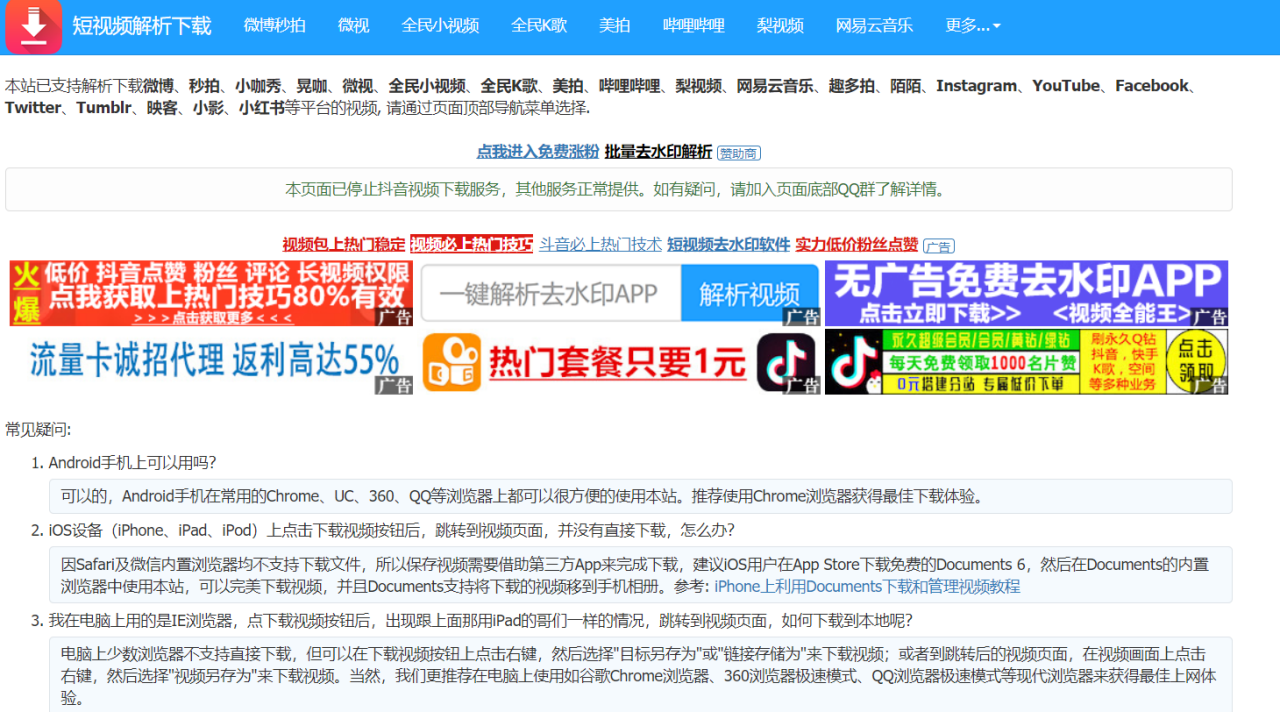Click the Douyin note icon beside 热门套餐 ad
Screen dimensions: 1280x712
point(786,364)
